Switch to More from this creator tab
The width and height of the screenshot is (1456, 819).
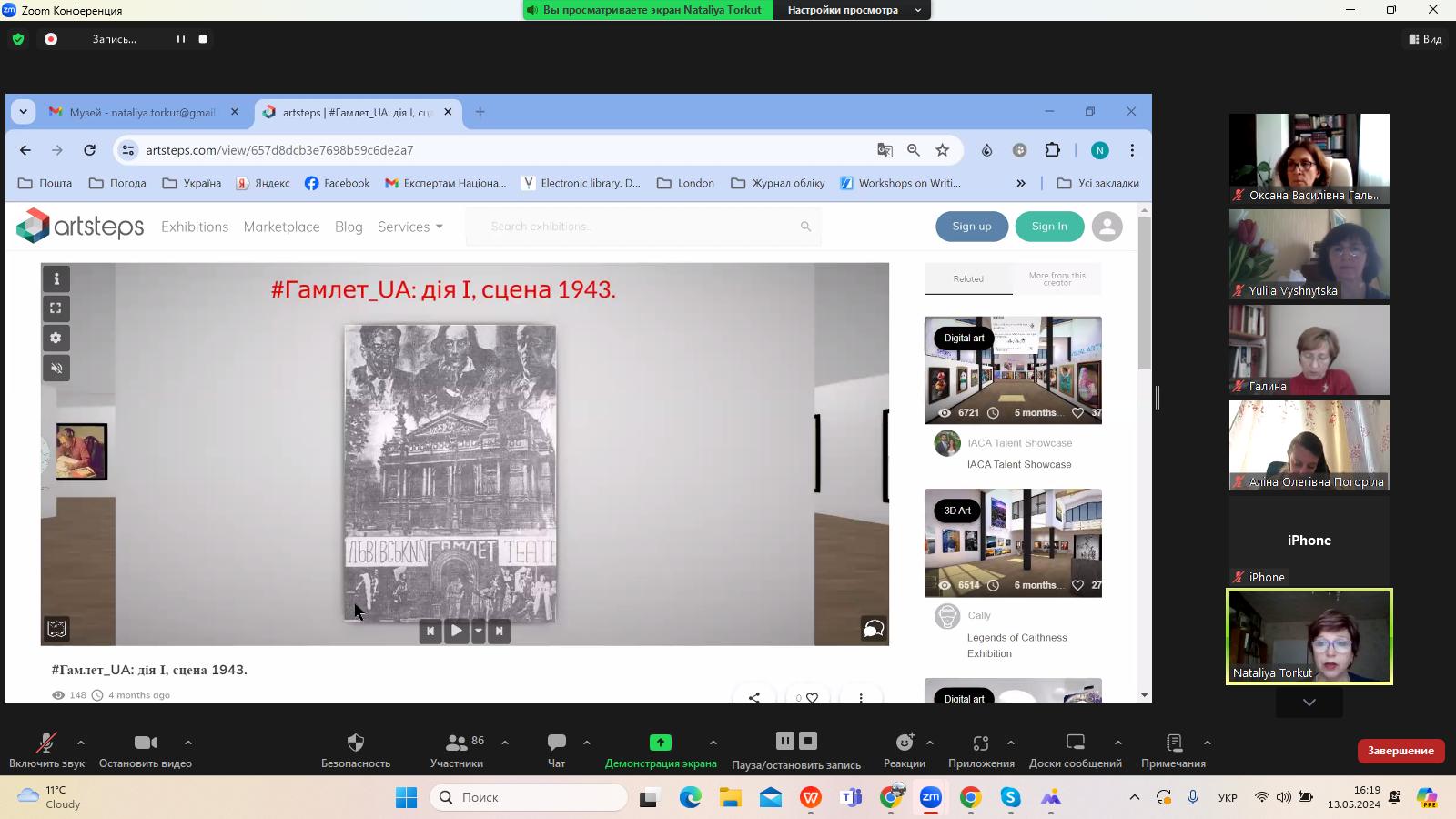coord(1057,278)
